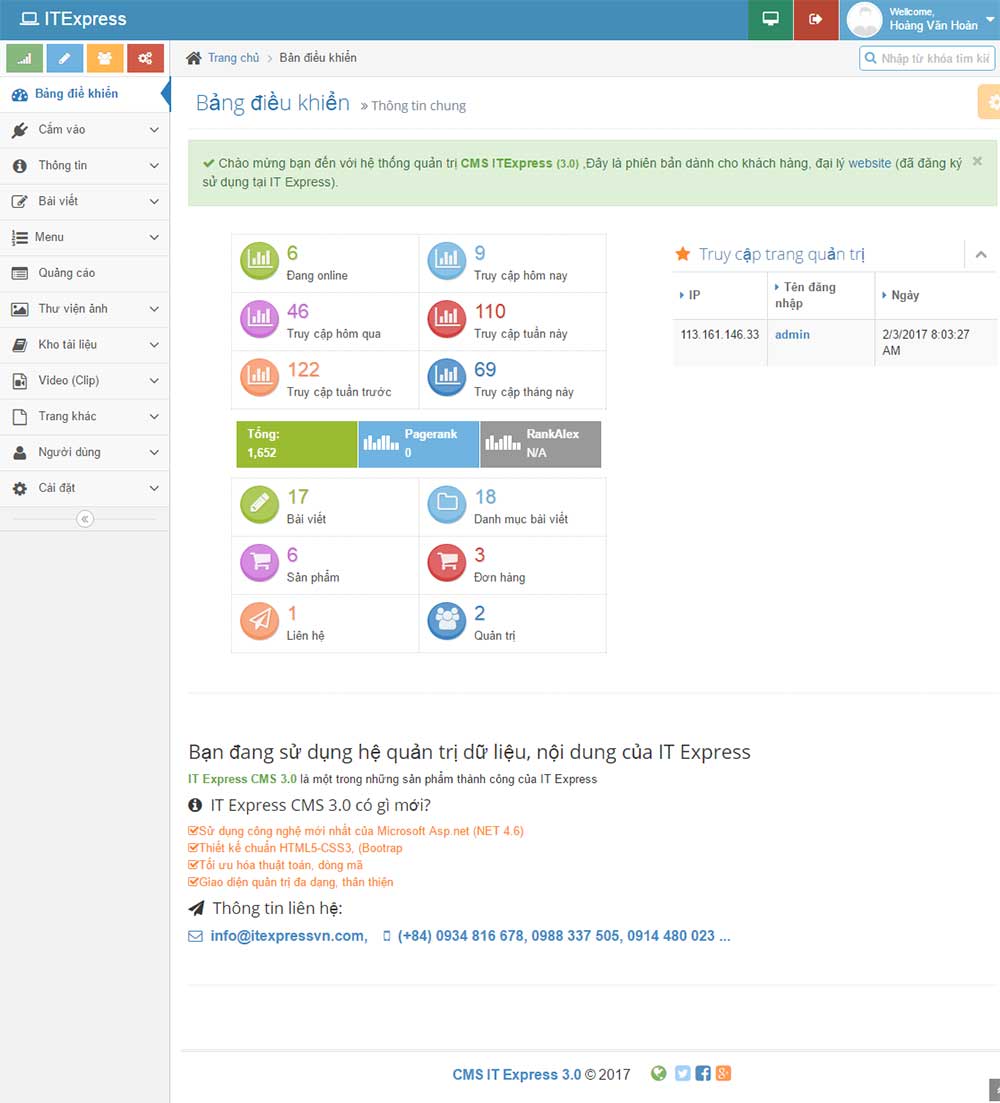Click the purple cart Sản phẩm icon
The height and width of the screenshot is (1103, 1000).
[259, 563]
